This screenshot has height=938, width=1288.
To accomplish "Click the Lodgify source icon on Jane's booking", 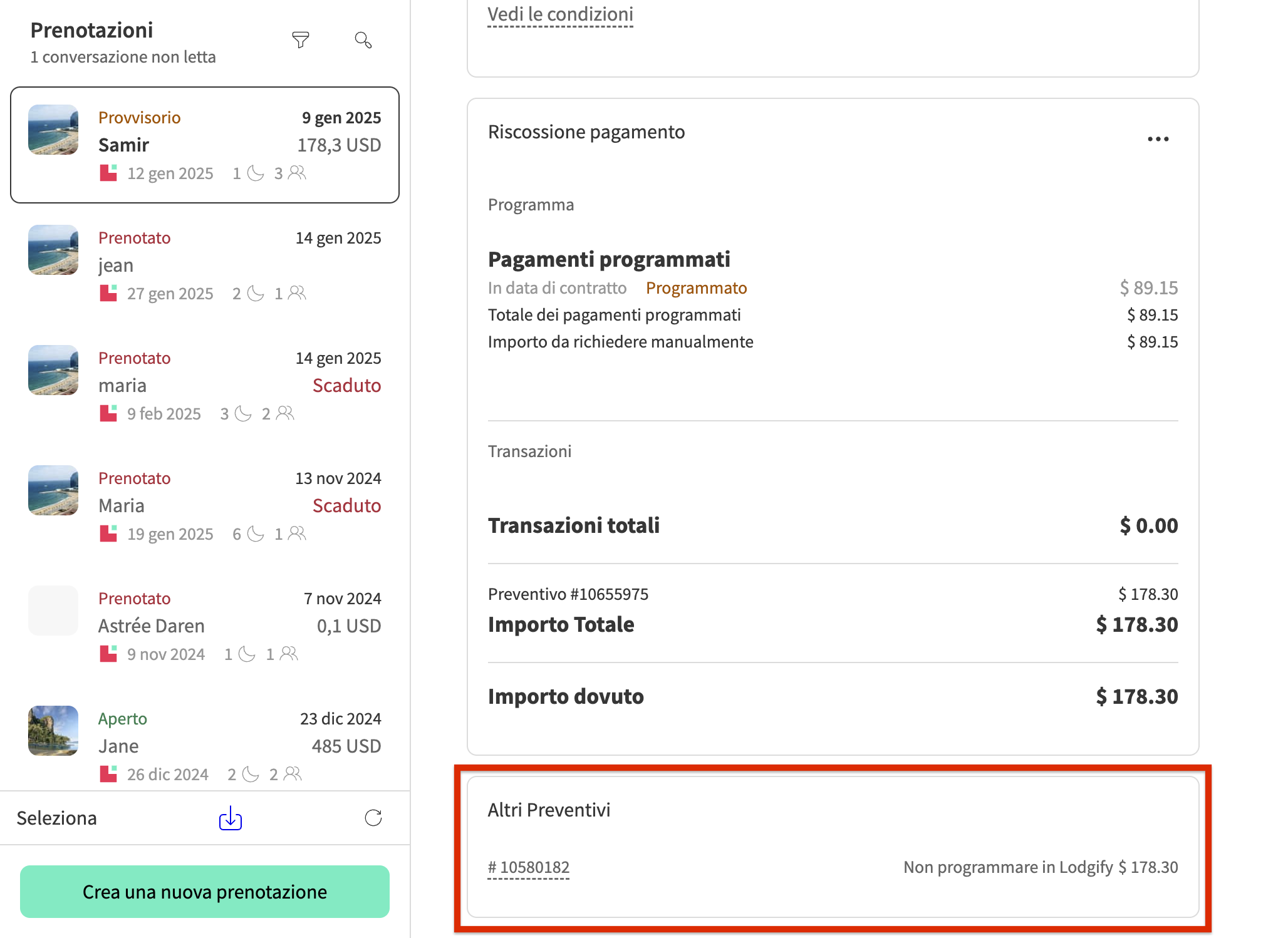I will (108, 774).
